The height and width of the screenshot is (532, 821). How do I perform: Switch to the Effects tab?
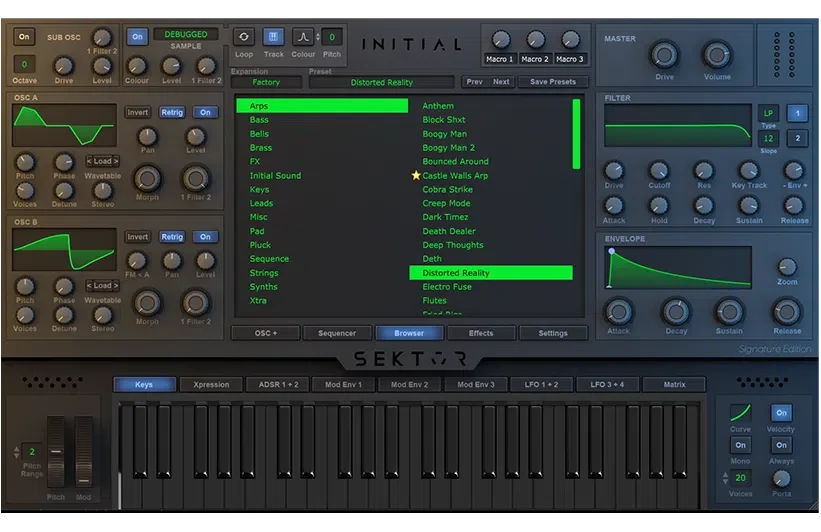pyautogui.click(x=481, y=333)
